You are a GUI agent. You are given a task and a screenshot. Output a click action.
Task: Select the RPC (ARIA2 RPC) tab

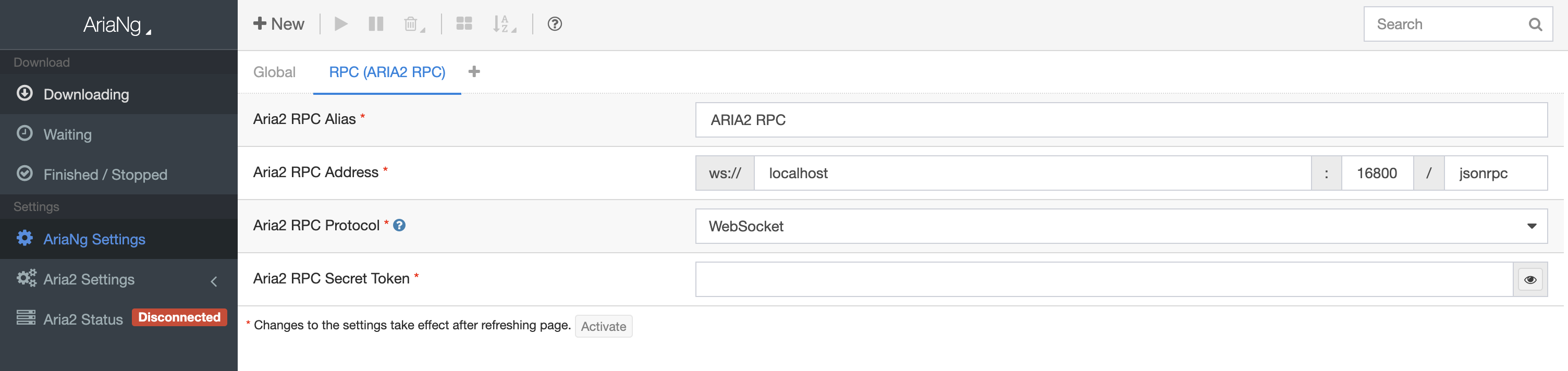pyautogui.click(x=387, y=72)
